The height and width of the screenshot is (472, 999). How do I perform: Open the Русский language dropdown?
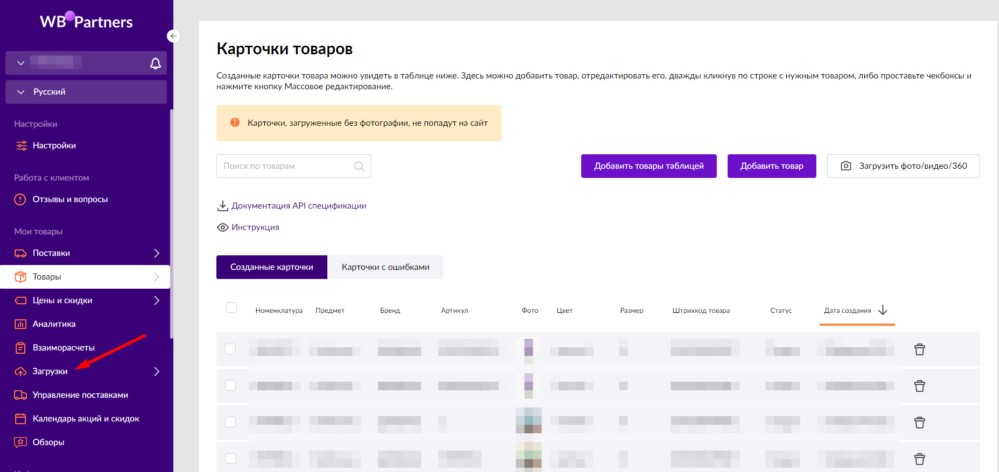click(x=86, y=92)
